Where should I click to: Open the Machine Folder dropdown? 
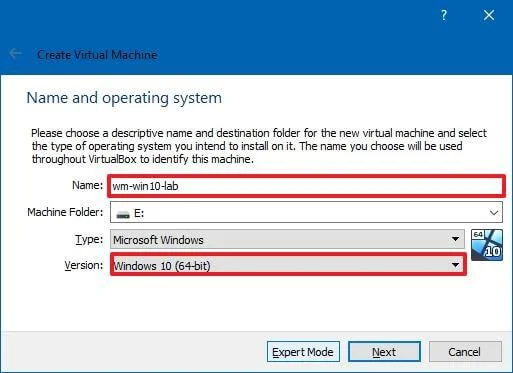point(306,212)
